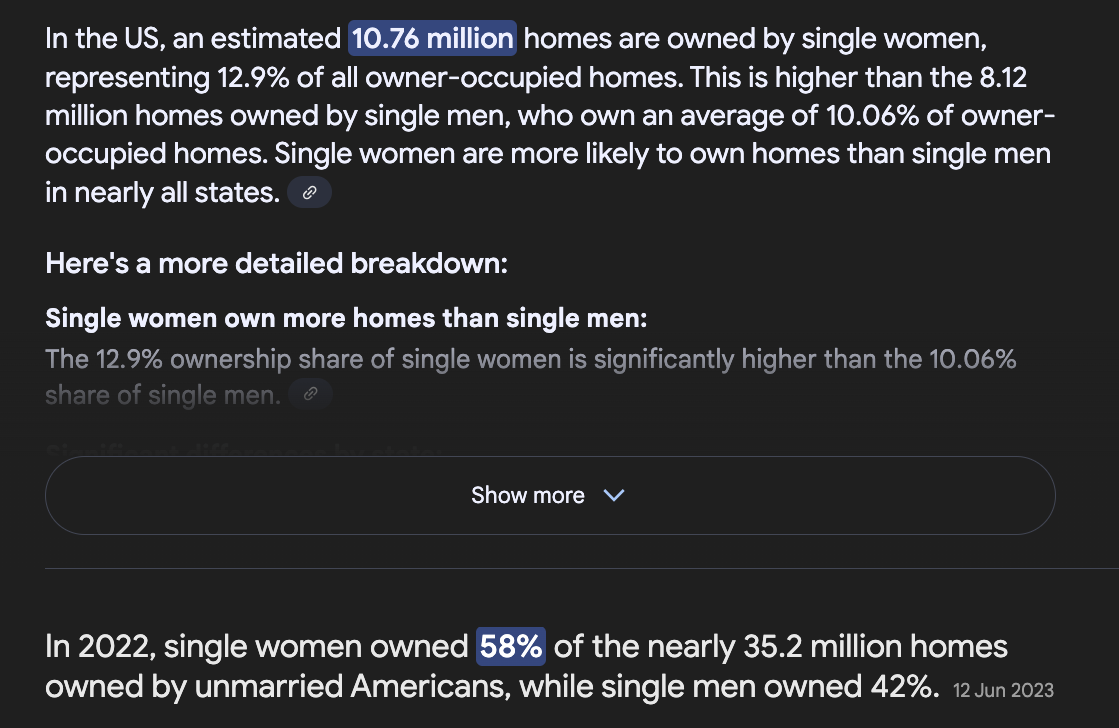1119x728 pixels.
Task: Expand the answer with Show more
Action: pos(550,495)
